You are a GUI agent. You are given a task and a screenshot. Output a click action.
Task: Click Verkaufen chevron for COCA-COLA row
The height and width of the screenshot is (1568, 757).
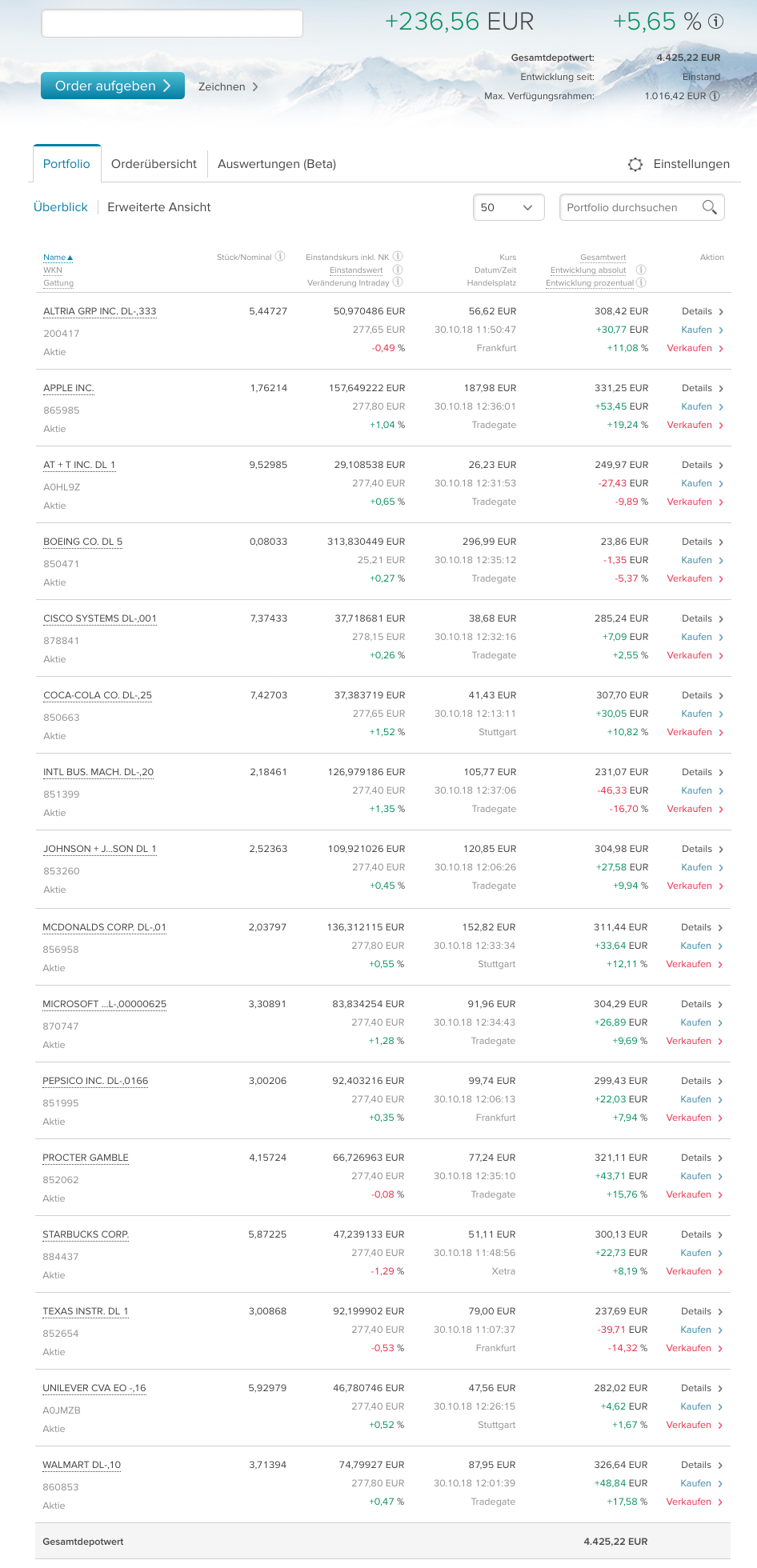tap(721, 733)
